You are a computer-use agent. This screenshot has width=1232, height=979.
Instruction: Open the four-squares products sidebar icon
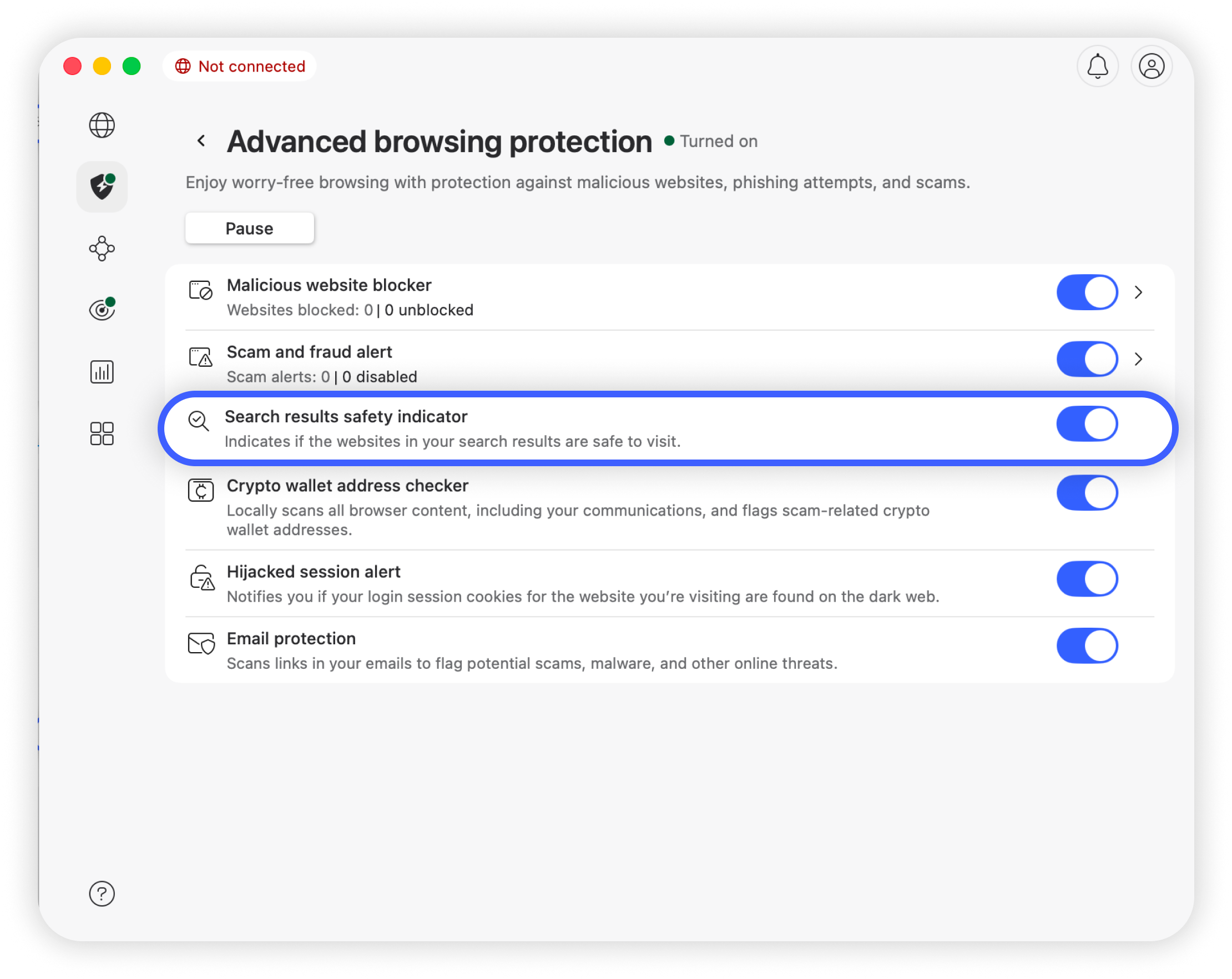(x=102, y=434)
